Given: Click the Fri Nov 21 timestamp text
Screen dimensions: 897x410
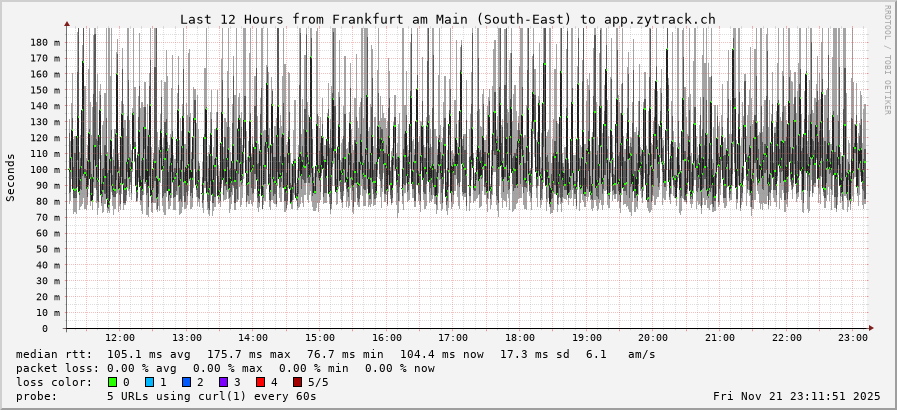Looking at the screenshot, I should coord(796,396).
